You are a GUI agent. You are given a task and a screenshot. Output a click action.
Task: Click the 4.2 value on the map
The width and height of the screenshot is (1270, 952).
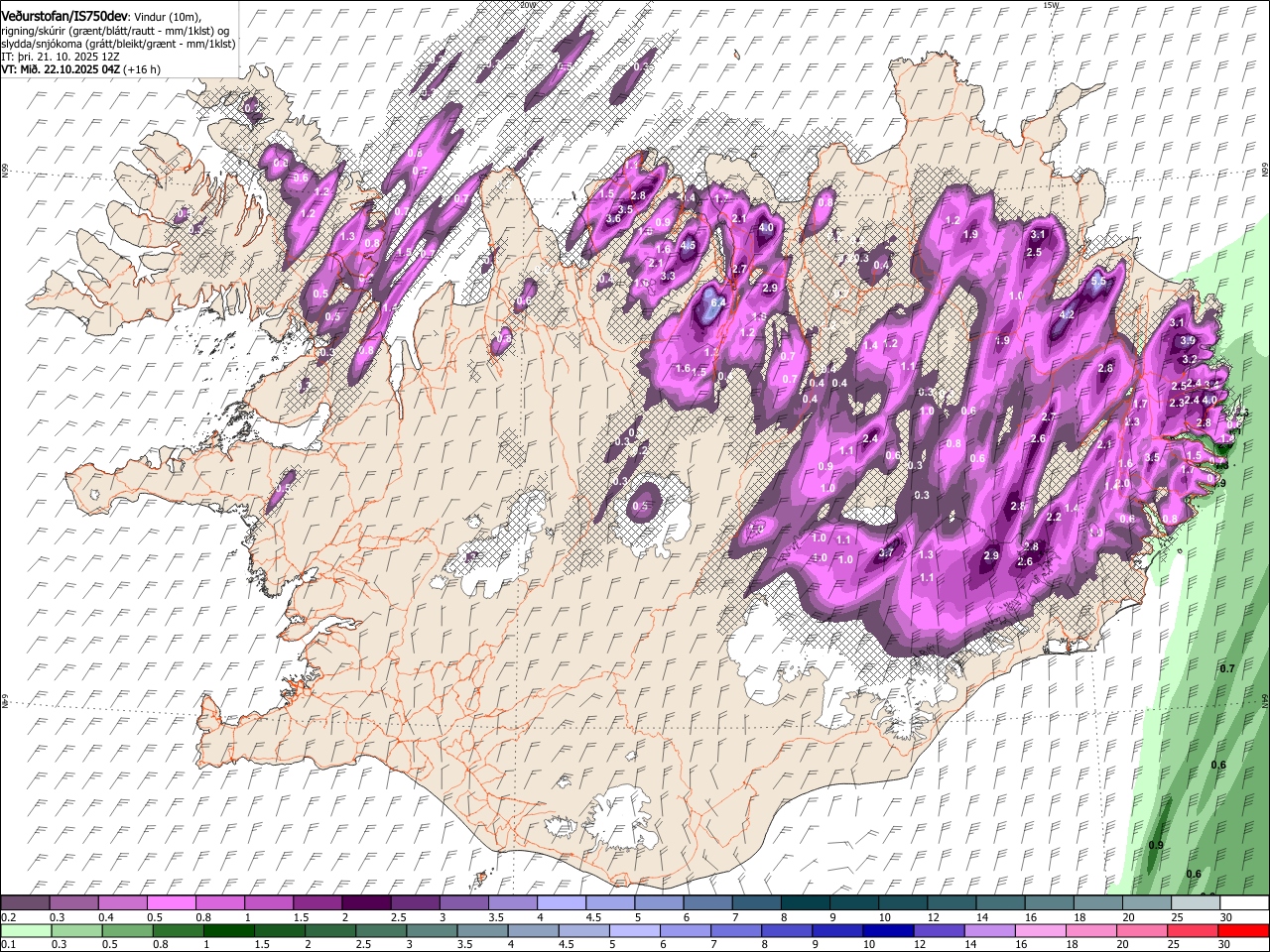1068,314
